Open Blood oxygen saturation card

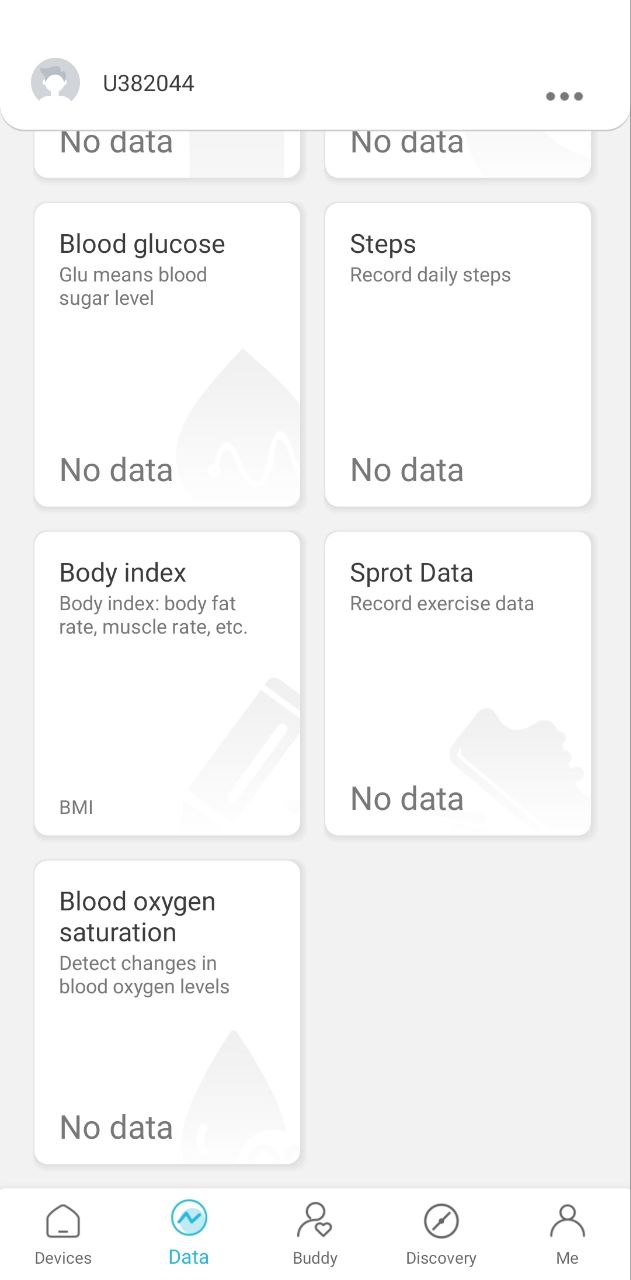(x=167, y=1013)
